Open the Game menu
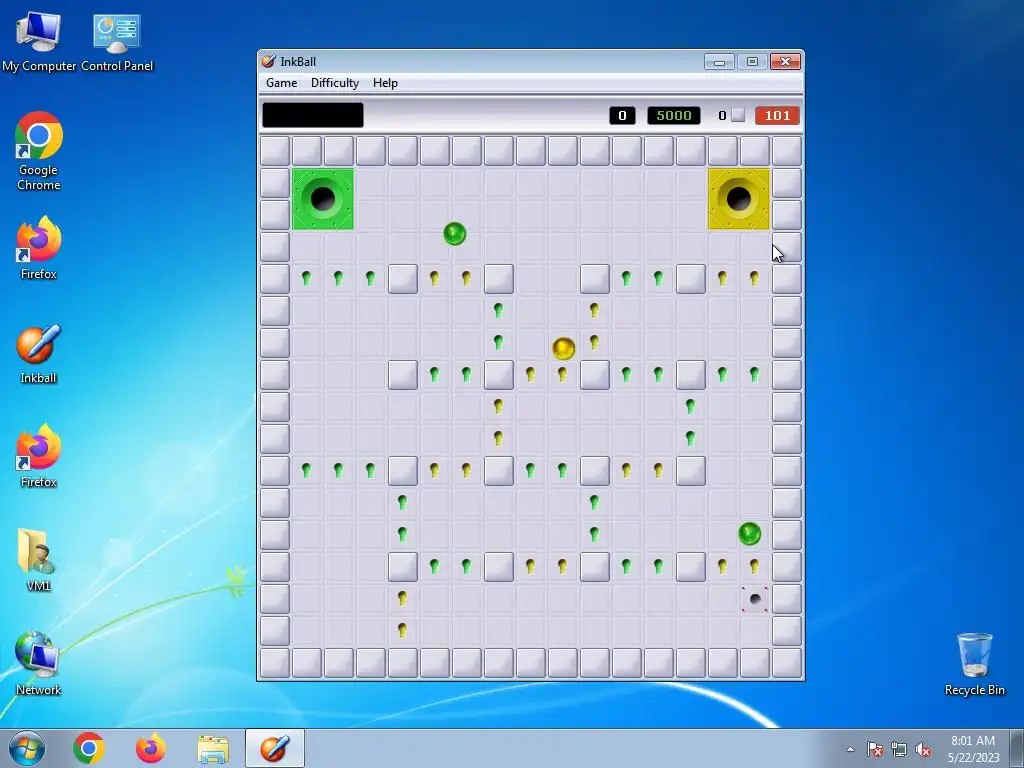This screenshot has height=768, width=1024. click(281, 83)
